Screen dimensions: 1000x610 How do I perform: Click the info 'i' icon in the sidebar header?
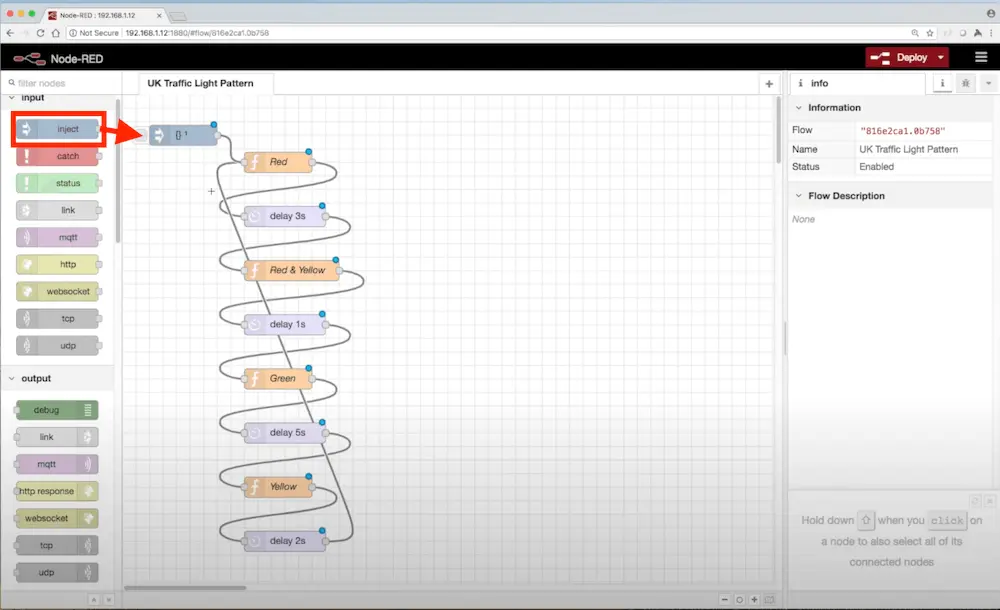pyautogui.click(x=942, y=83)
